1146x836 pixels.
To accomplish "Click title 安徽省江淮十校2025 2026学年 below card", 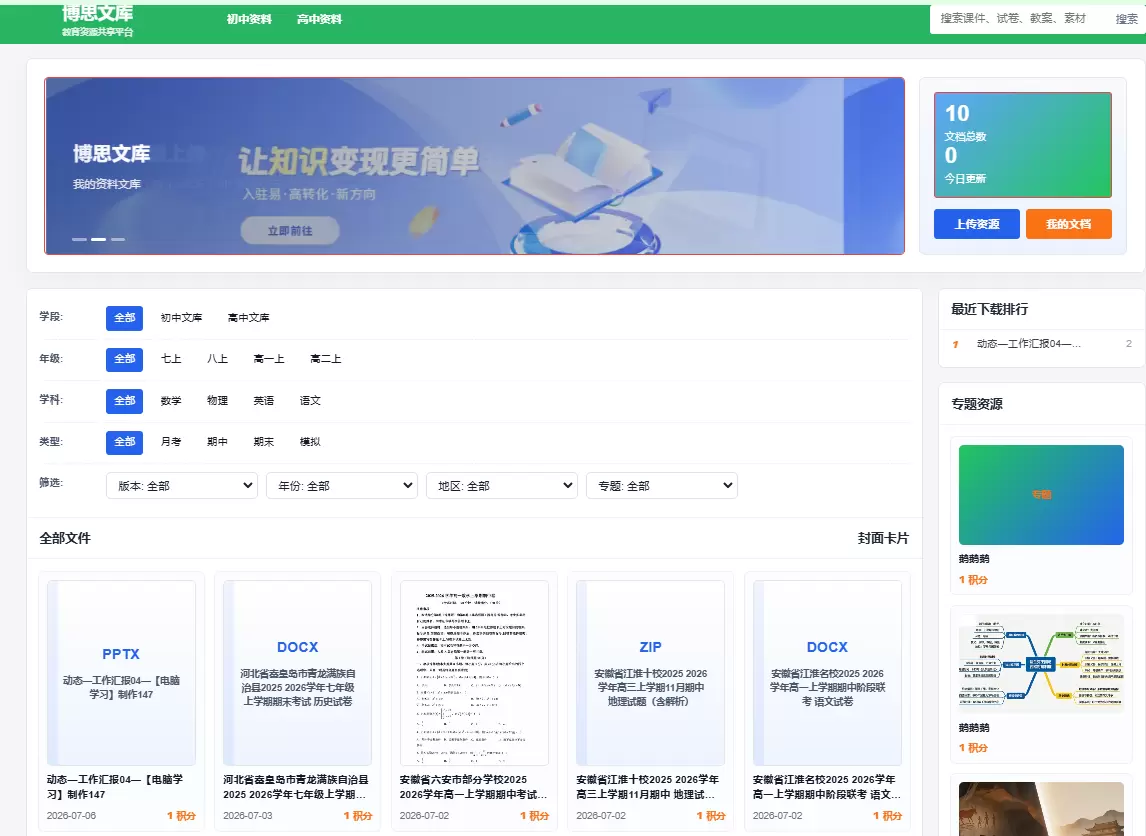I will [x=648, y=787].
